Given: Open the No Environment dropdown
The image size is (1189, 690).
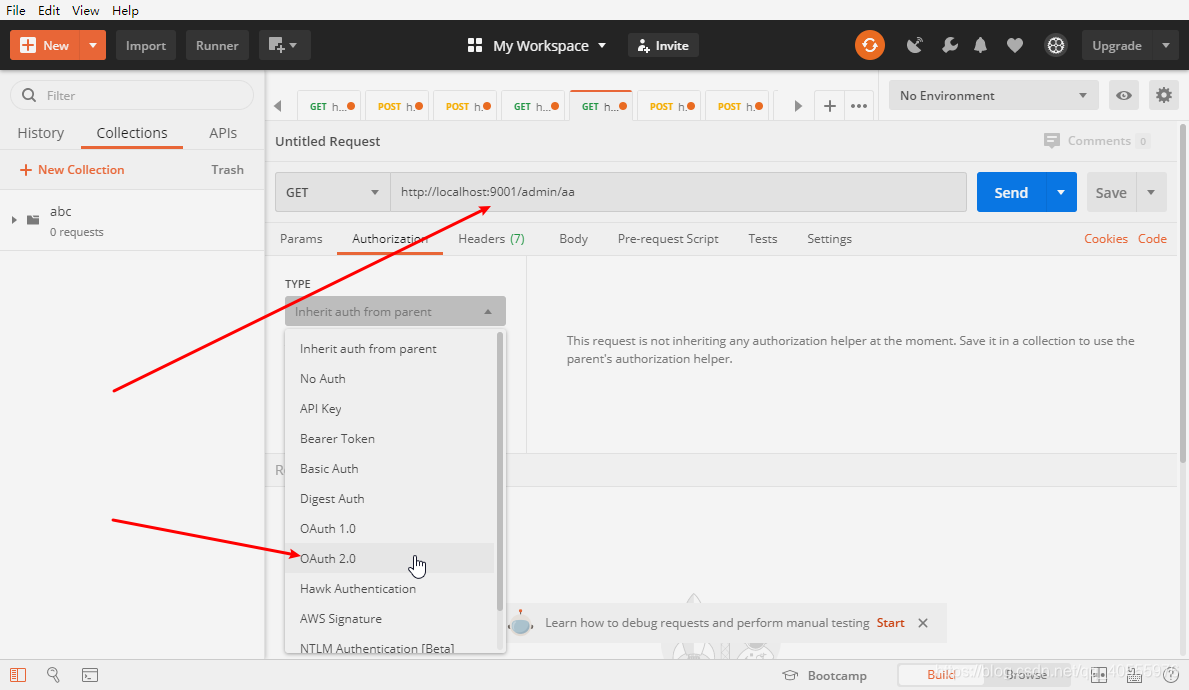Looking at the screenshot, I should (x=992, y=95).
